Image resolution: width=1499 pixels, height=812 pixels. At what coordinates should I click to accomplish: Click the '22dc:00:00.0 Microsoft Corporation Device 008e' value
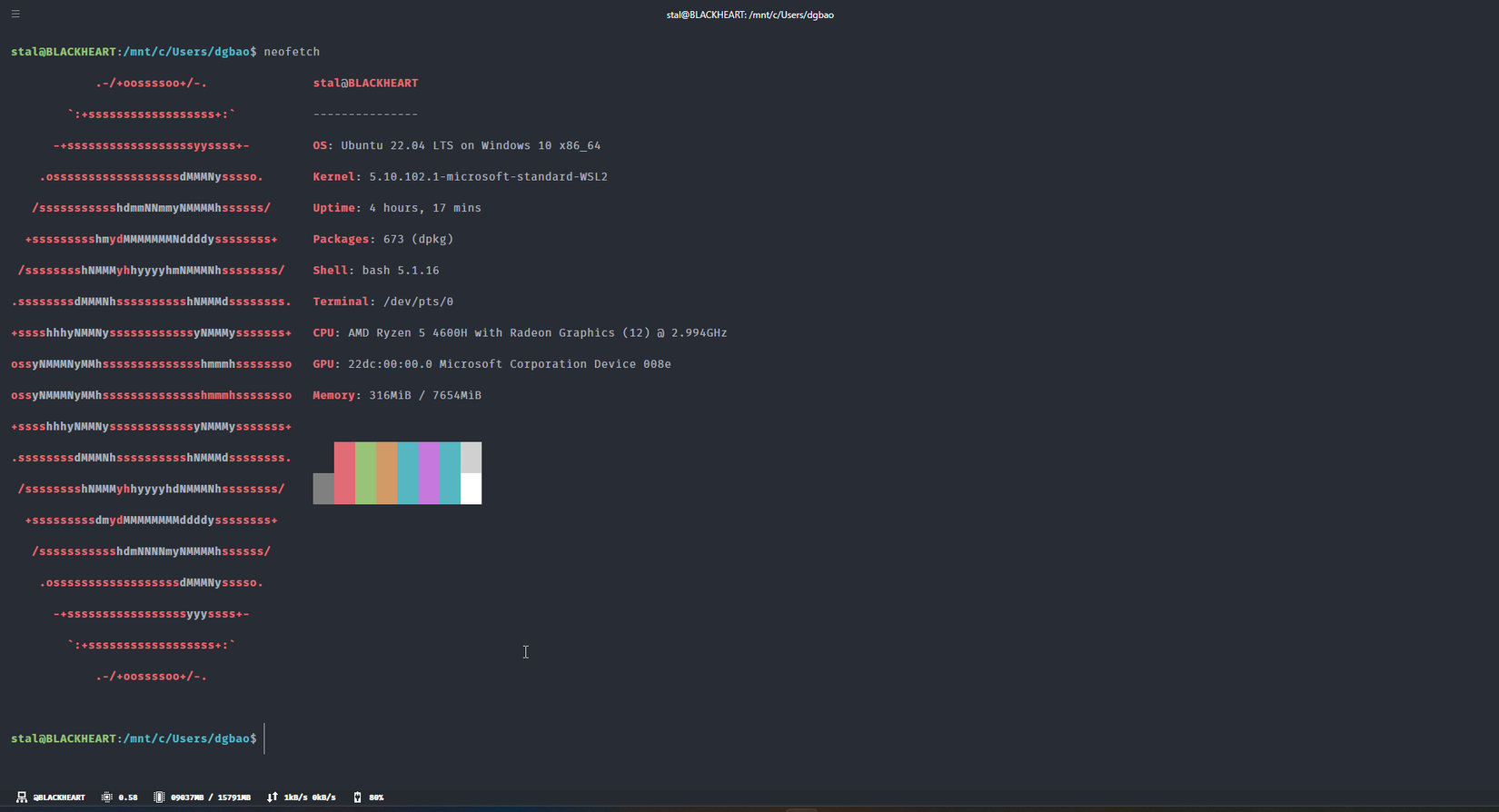coord(510,364)
